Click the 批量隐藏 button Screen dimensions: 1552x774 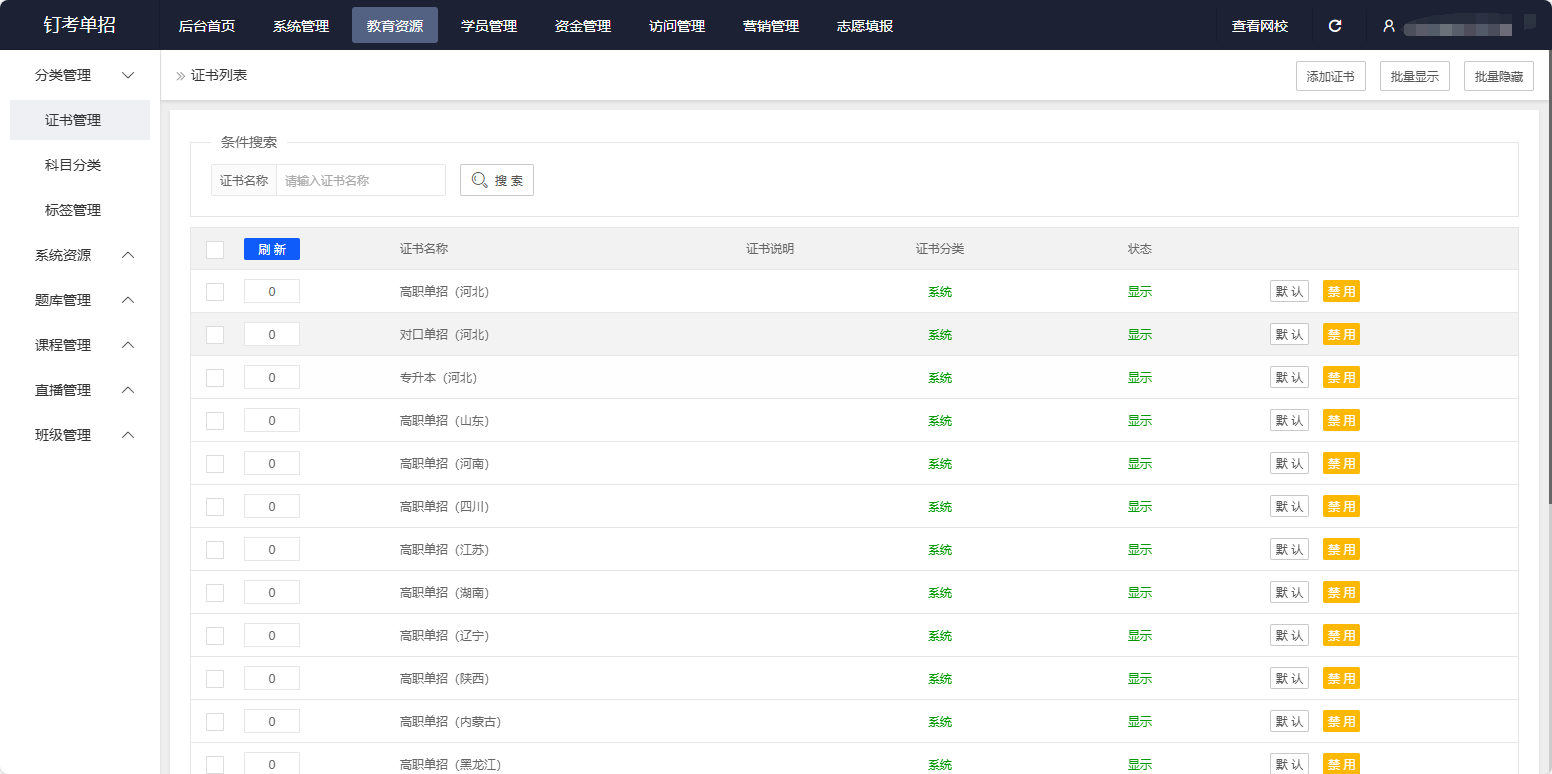(x=1499, y=76)
